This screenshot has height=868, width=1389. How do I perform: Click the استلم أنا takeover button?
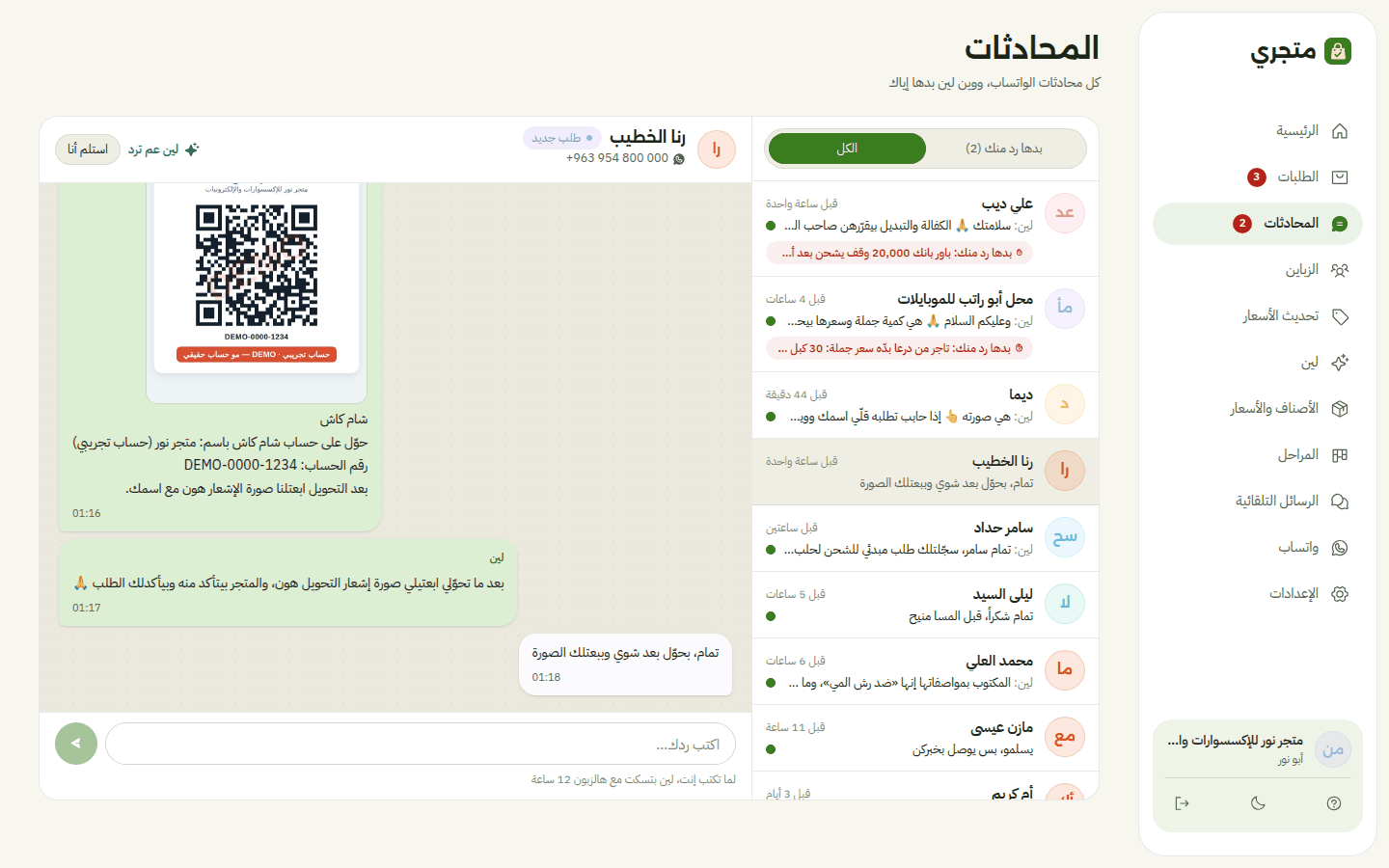click(x=88, y=149)
